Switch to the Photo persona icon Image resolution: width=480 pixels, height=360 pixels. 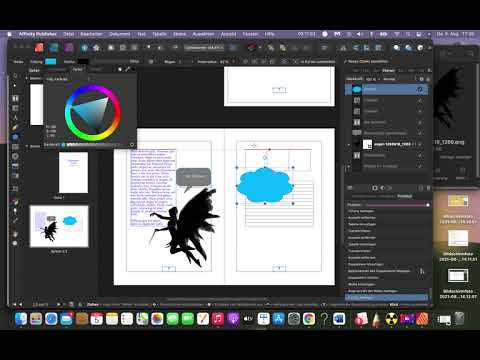tap(69, 48)
